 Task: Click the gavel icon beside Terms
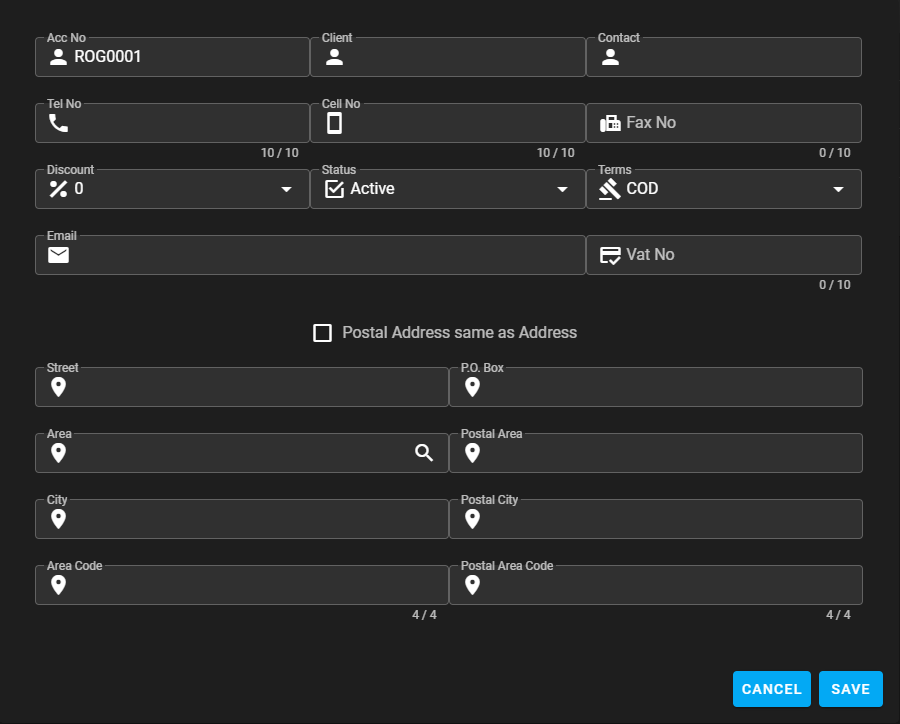coord(610,189)
